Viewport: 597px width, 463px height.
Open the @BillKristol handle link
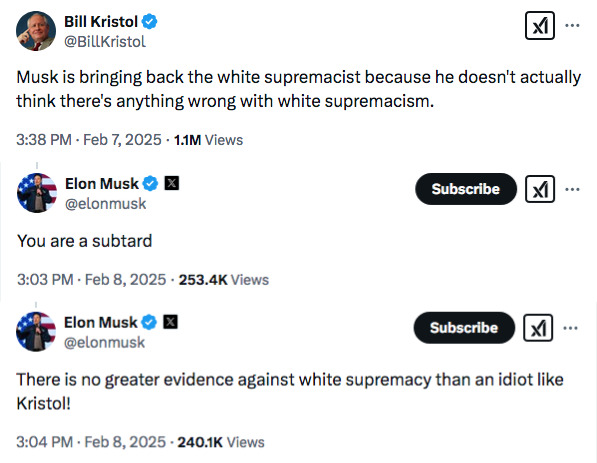tap(105, 42)
